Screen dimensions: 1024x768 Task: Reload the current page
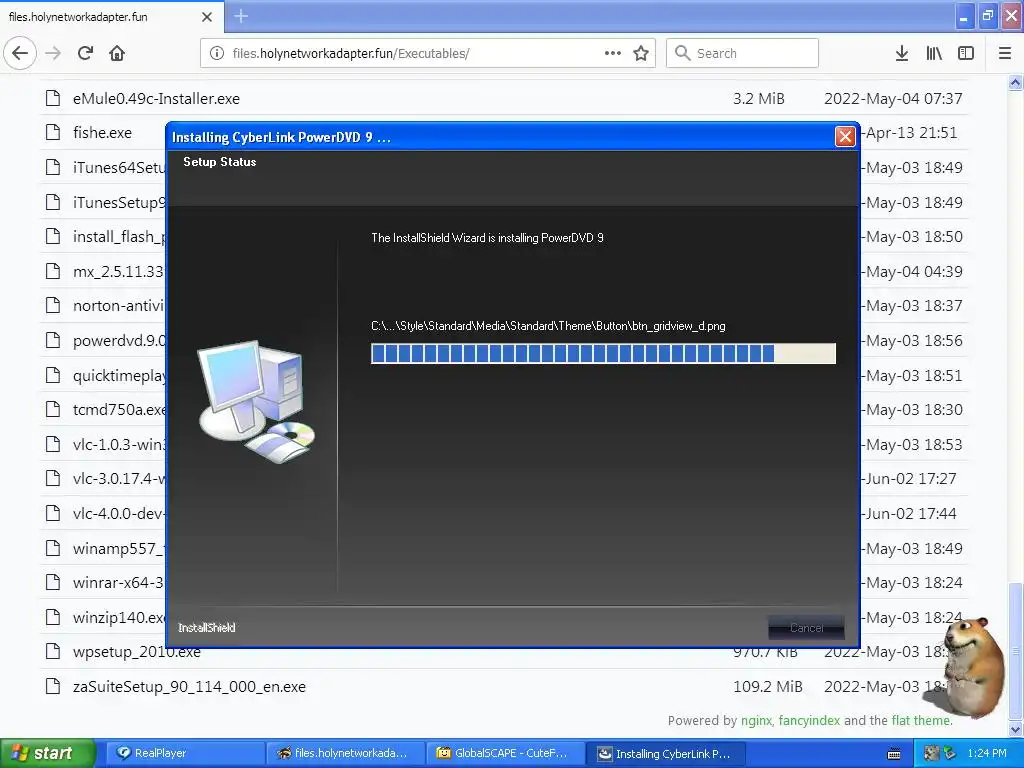point(85,53)
